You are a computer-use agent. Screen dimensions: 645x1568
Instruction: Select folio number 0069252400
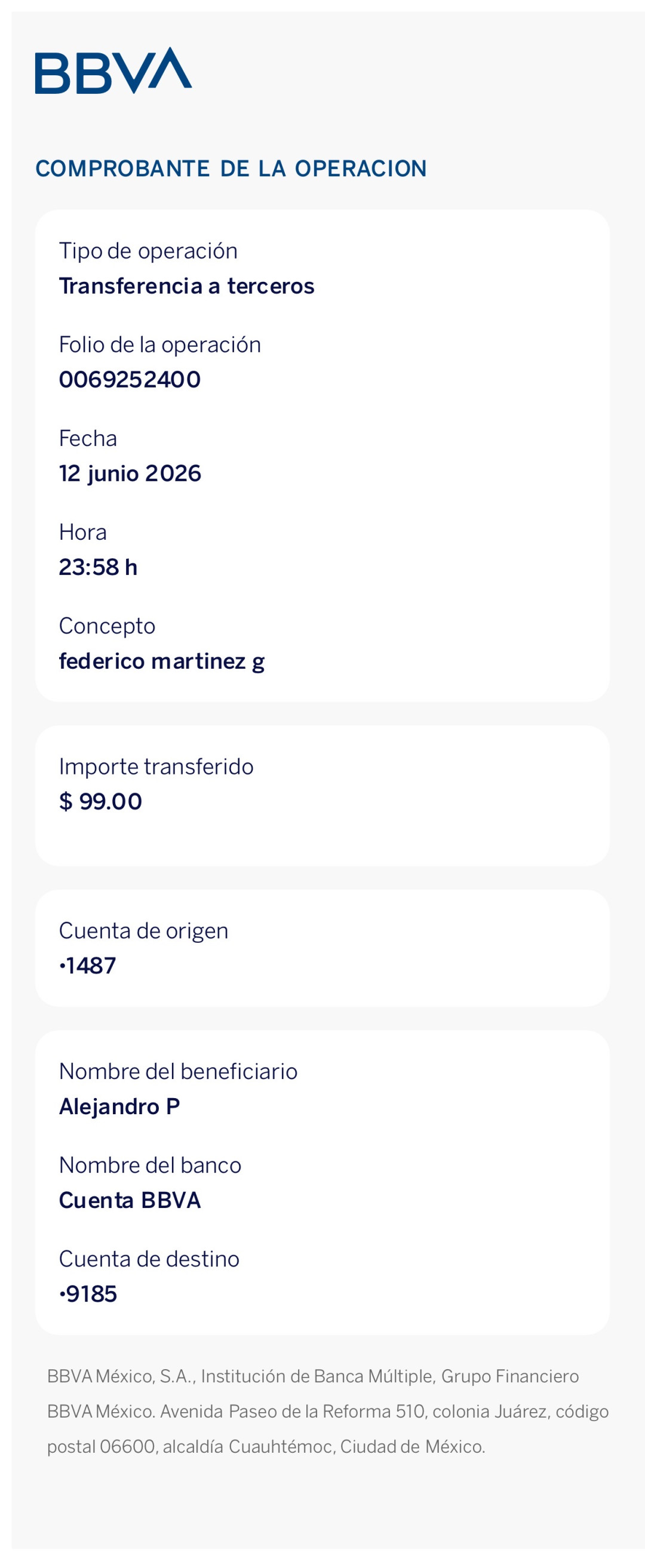click(x=130, y=380)
